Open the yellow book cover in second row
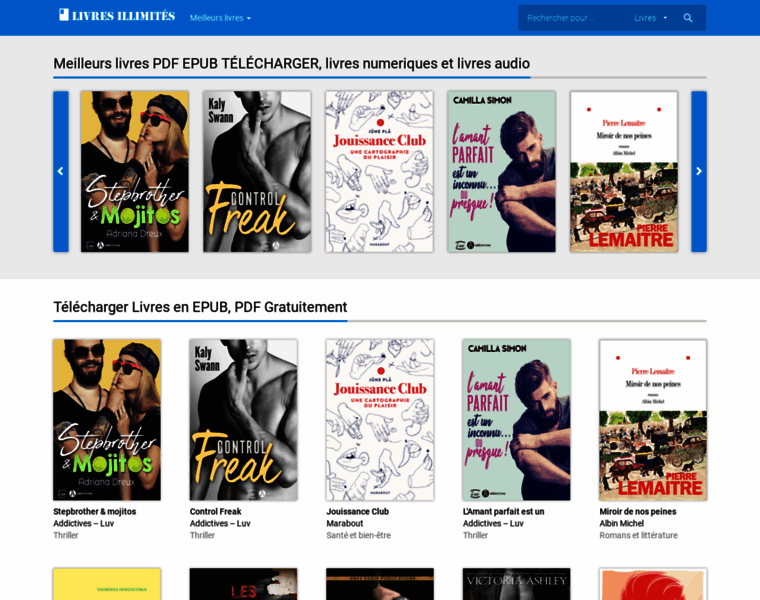 click(x=107, y=584)
